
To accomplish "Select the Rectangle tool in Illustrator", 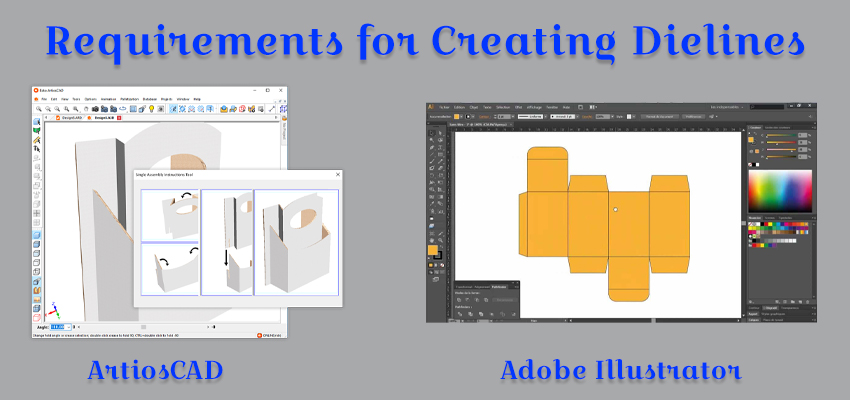I will point(440,154).
